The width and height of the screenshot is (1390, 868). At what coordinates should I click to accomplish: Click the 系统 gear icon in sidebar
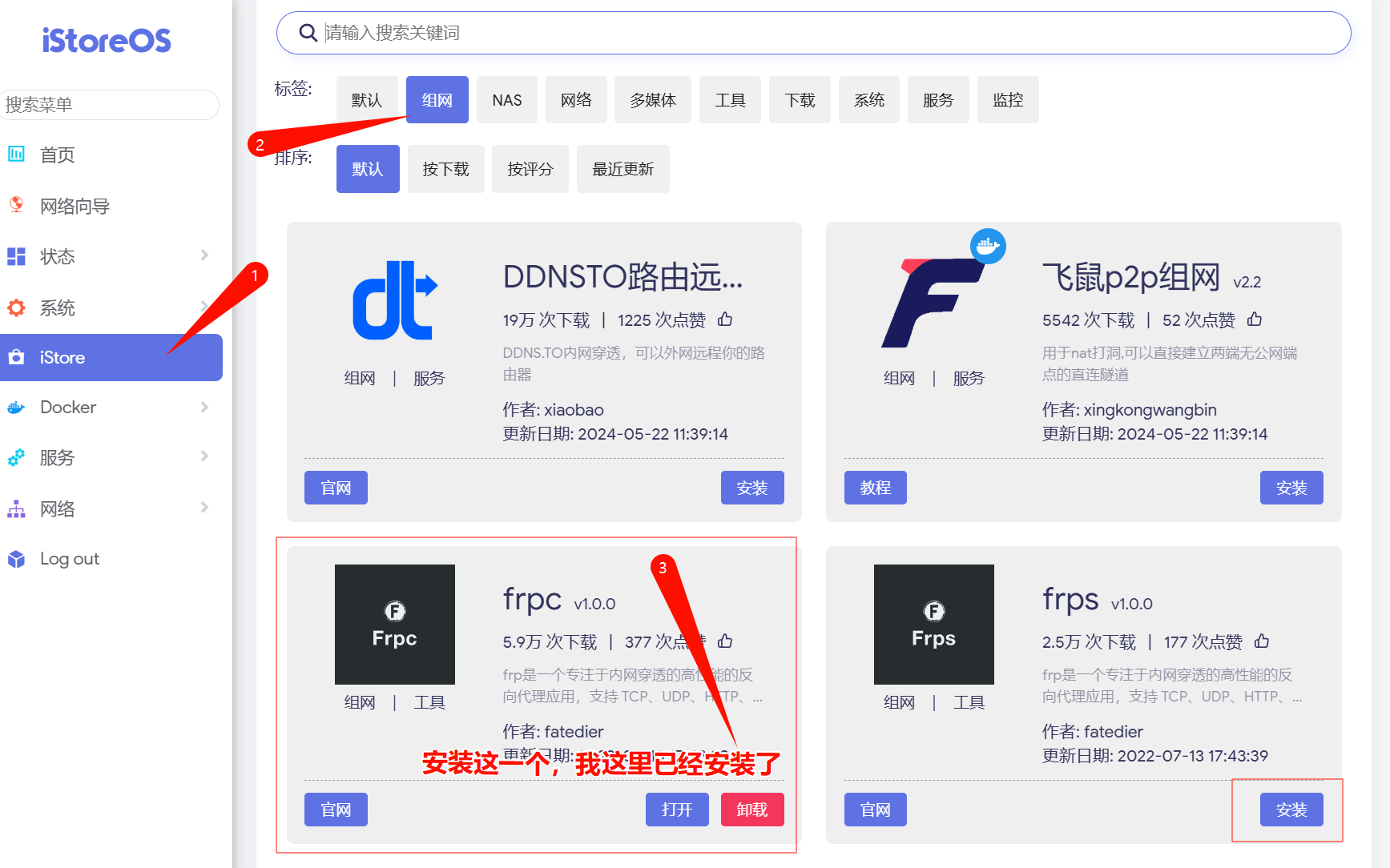pyautogui.click(x=17, y=307)
